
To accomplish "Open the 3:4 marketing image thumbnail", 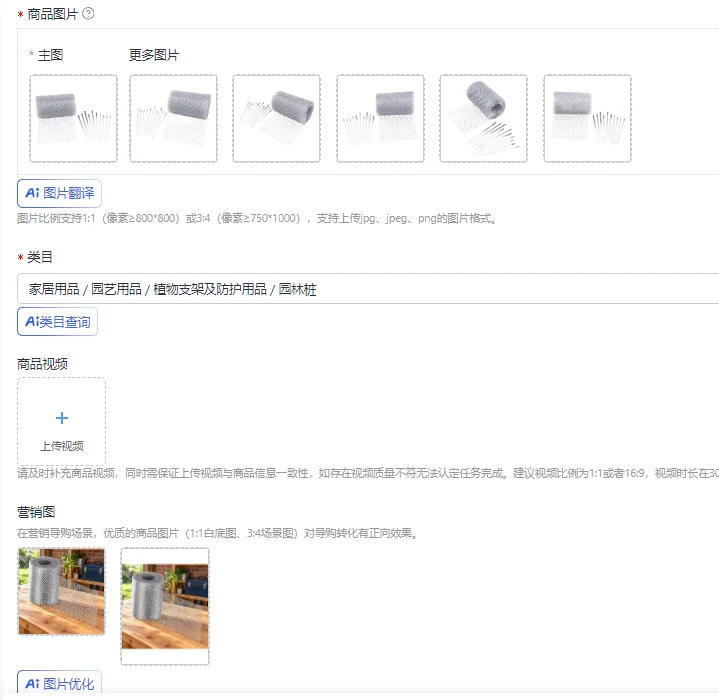I will tap(165, 606).
